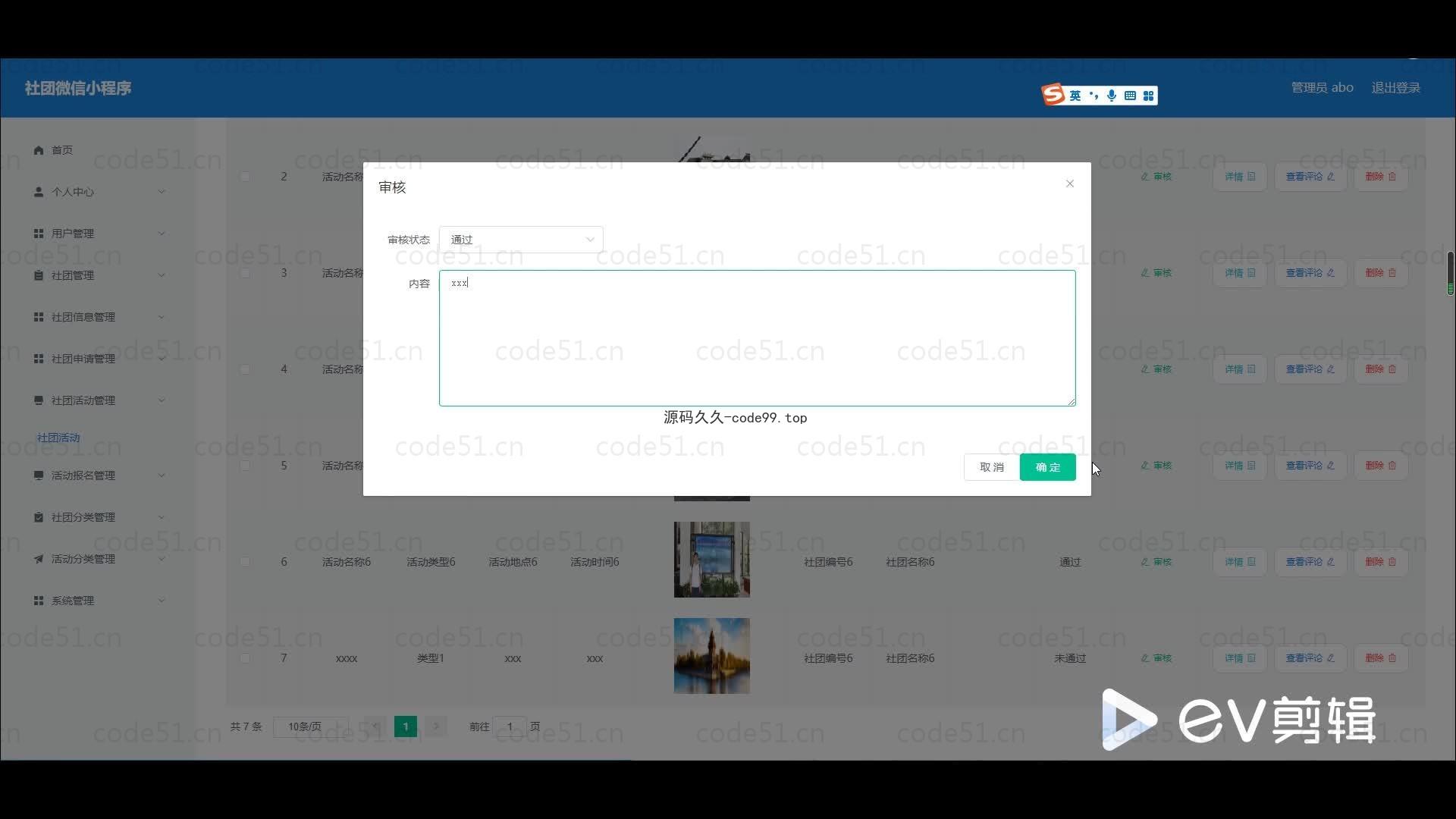Confirm the review with the 确定 button
The height and width of the screenshot is (819, 1456).
pyautogui.click(x=1047, y=467)
